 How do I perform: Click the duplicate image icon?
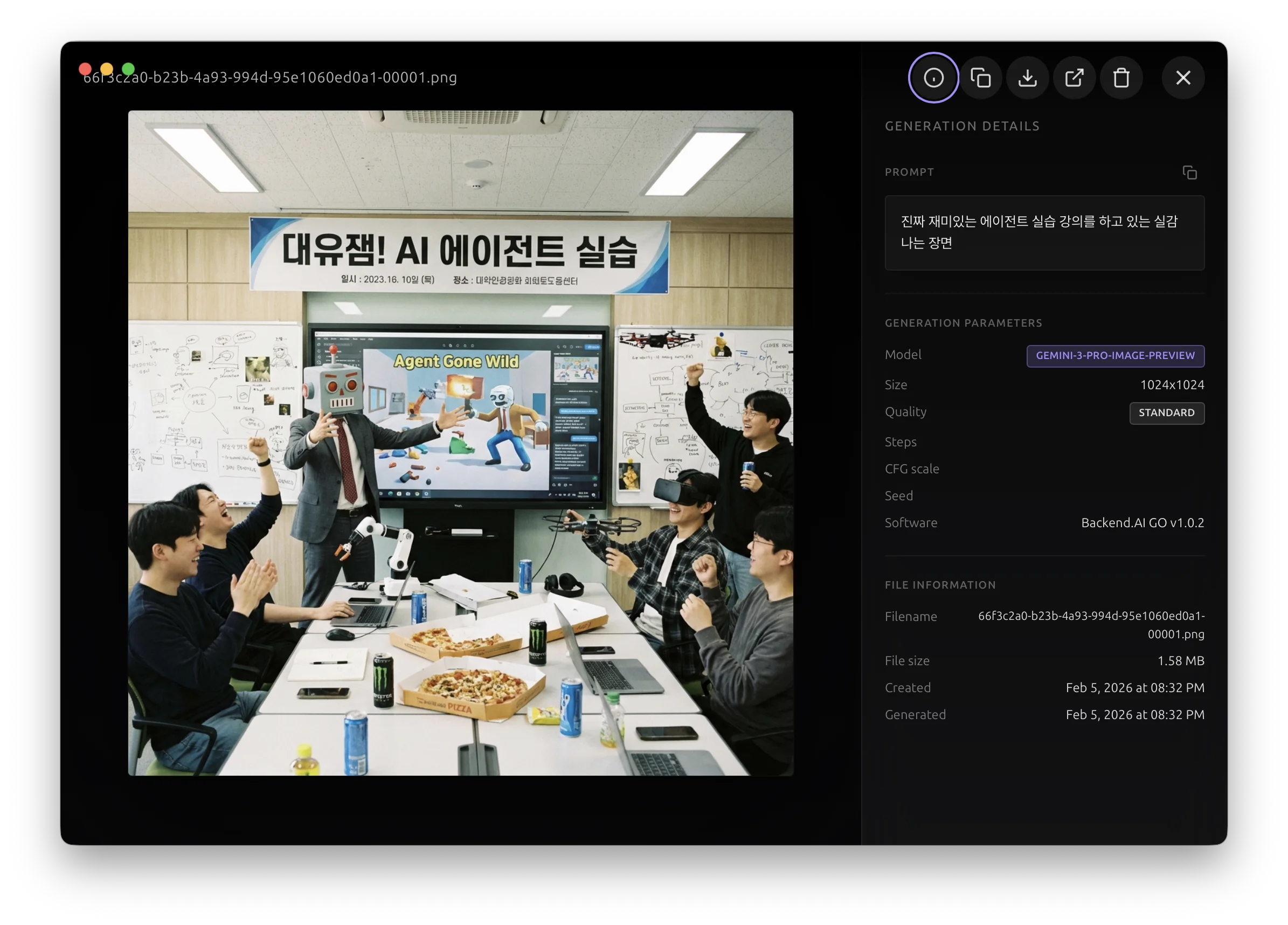tap(981, 77)
